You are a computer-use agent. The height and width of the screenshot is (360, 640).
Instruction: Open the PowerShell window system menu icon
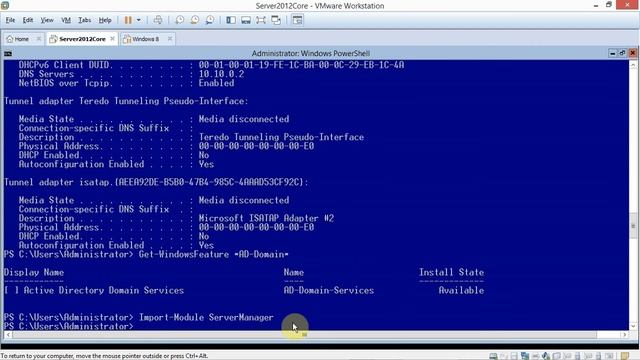click(8, 53)
